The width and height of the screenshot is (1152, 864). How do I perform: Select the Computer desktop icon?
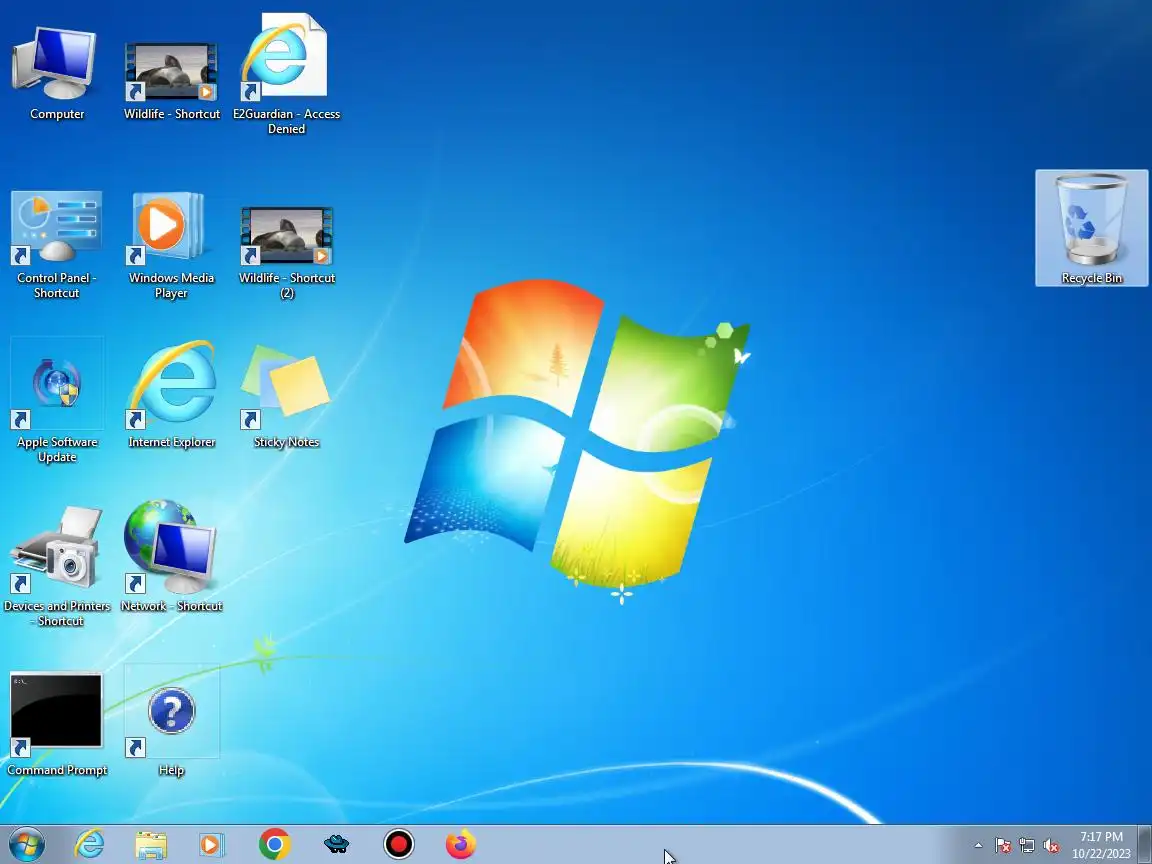(x=57, y=72)
